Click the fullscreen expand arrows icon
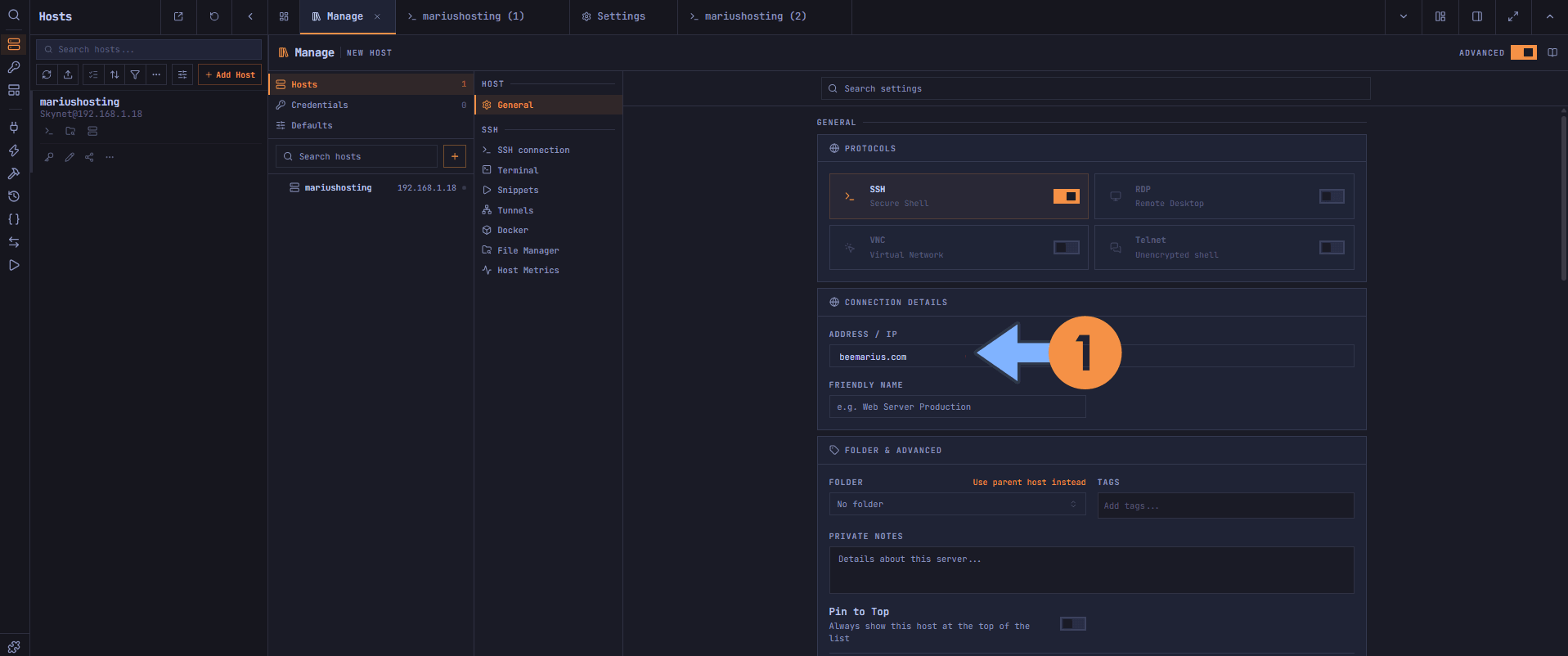 [x=1513, y=16]
